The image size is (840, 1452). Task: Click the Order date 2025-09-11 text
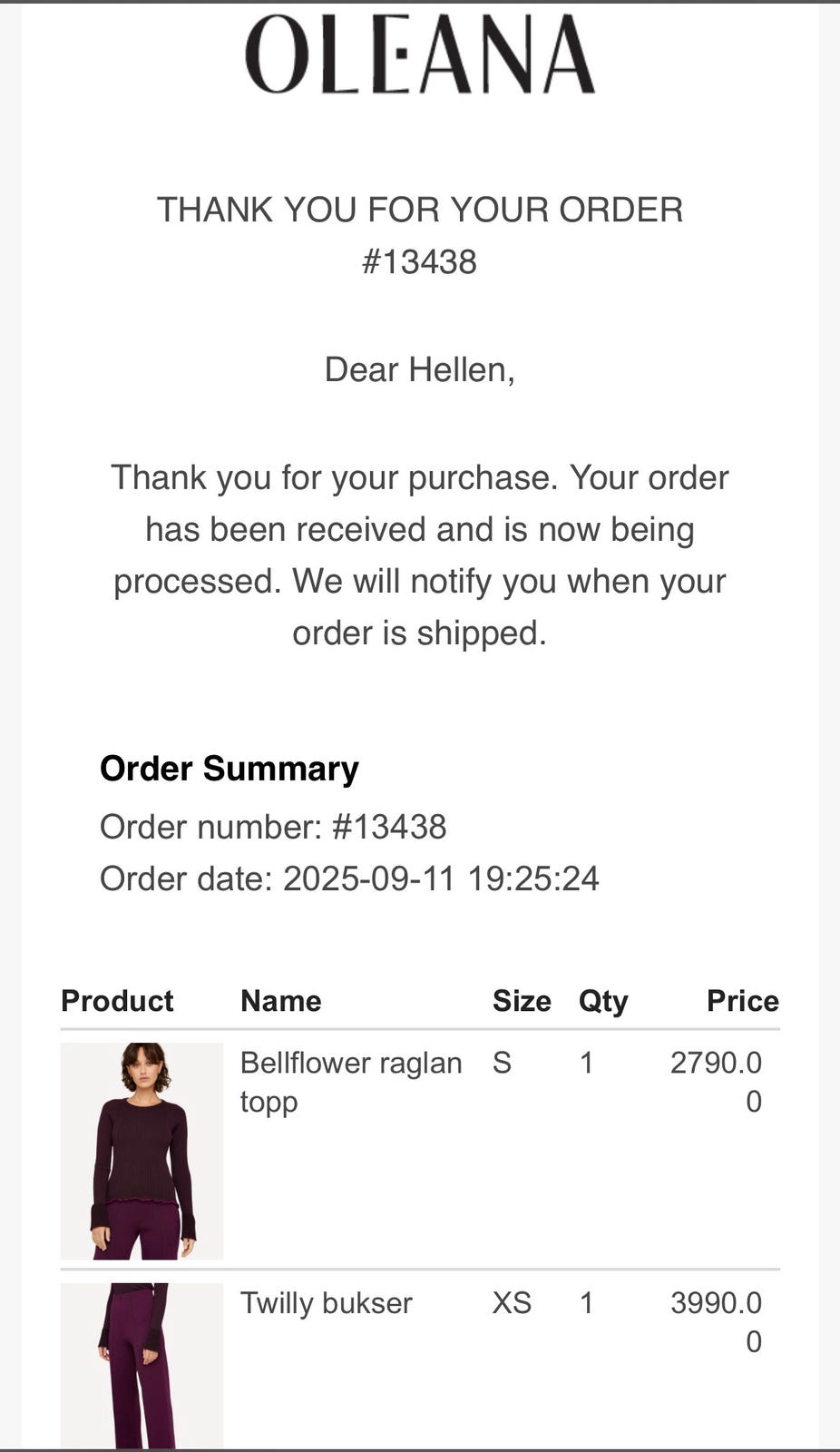coord(349,878)
